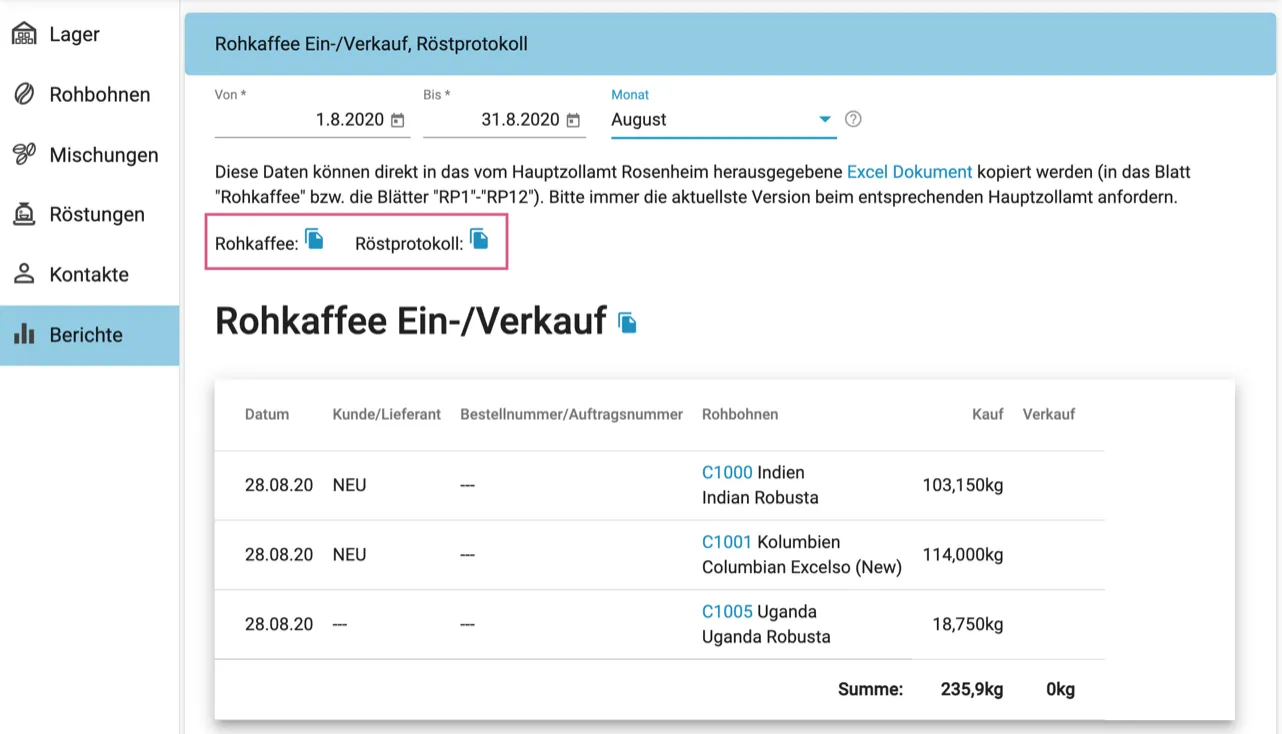Copy Röstprotokoll data to clipboard

(x=479, y=239)
